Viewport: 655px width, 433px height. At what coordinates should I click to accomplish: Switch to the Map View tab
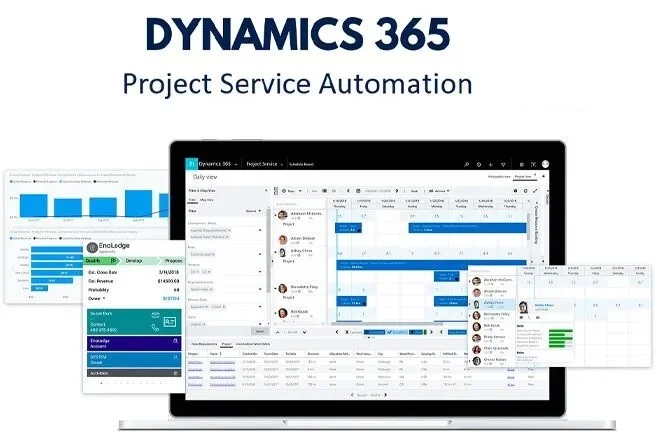coord(207,200)
